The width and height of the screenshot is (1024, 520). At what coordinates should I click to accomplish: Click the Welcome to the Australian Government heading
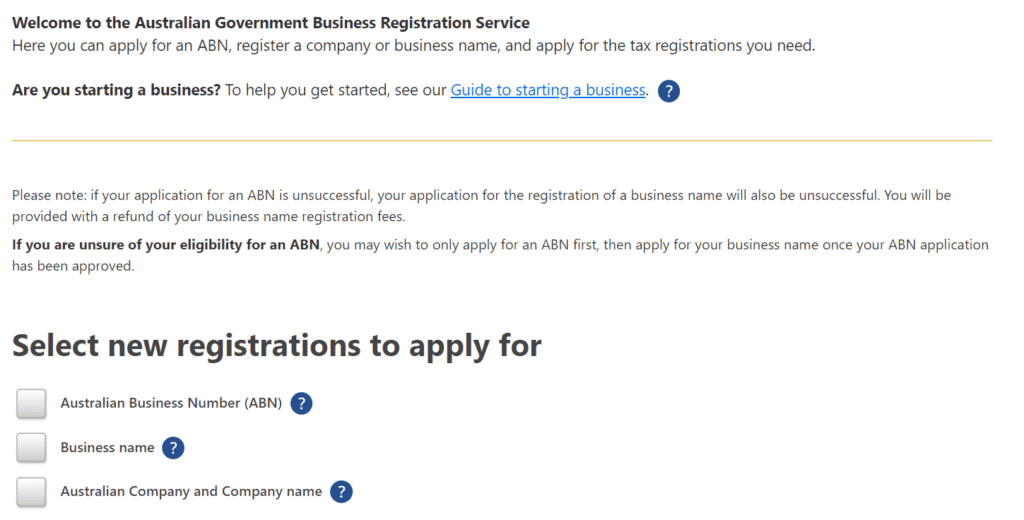271,23
